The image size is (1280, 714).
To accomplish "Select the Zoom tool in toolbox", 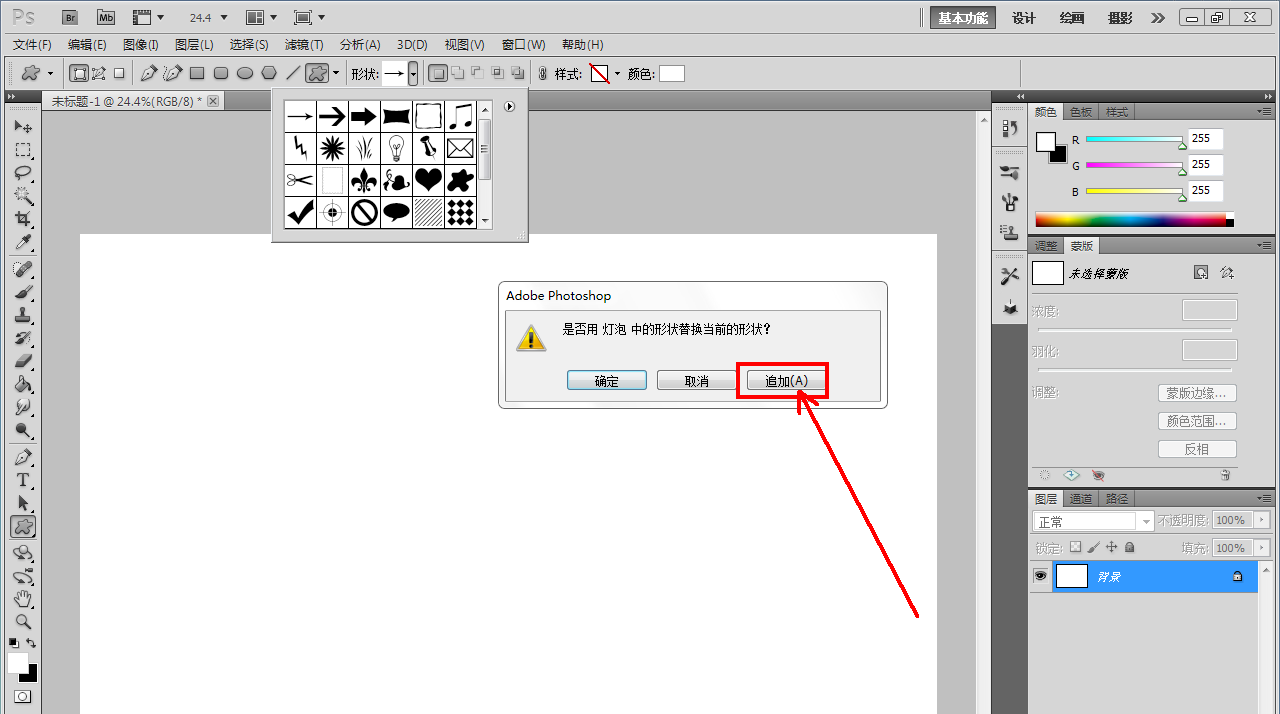I will coord(23,622).
